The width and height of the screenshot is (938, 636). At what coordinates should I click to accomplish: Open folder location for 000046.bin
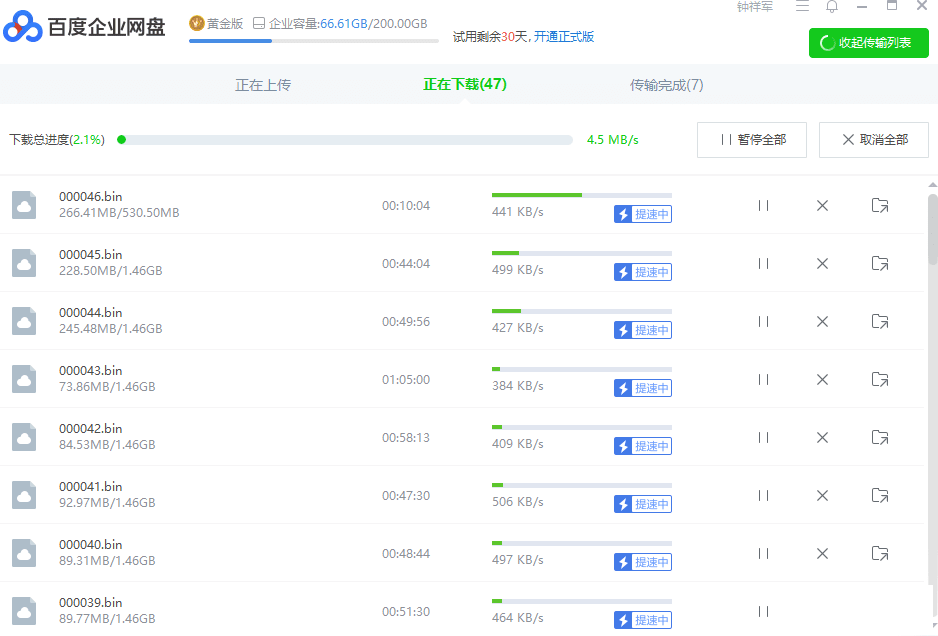(x=880, y=206)
